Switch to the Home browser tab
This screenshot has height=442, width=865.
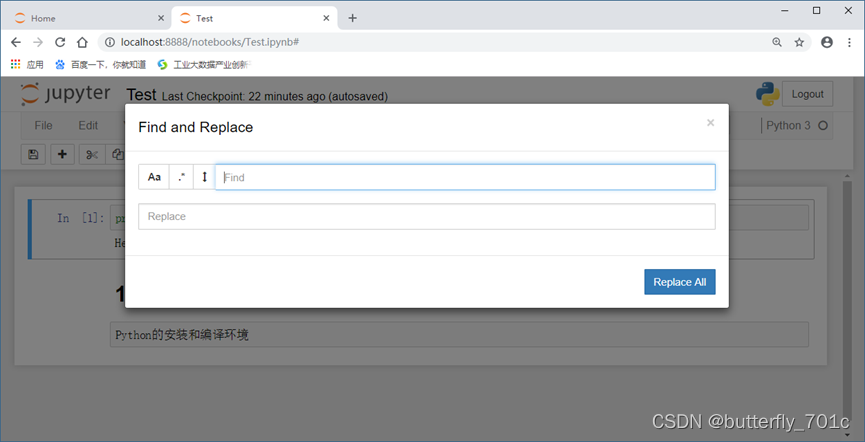[88, 18]
